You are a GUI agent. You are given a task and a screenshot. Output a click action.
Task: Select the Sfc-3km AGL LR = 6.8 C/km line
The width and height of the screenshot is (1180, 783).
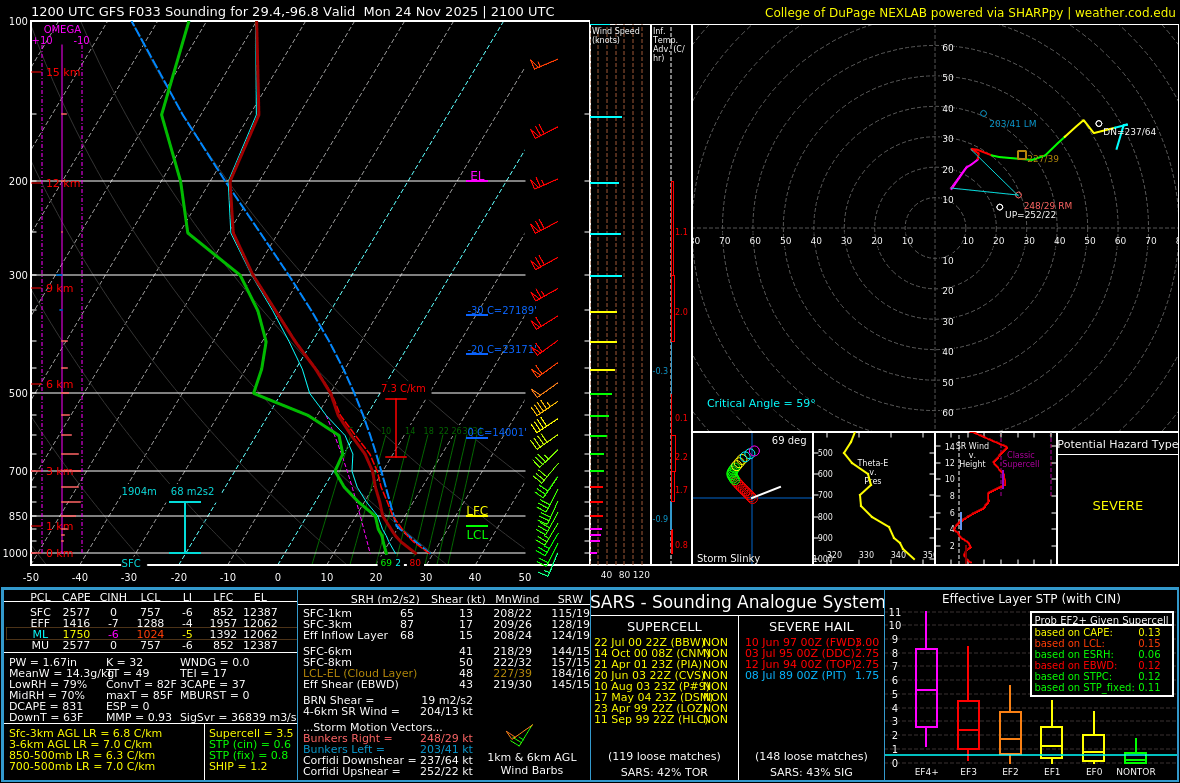tap(85, 733)
